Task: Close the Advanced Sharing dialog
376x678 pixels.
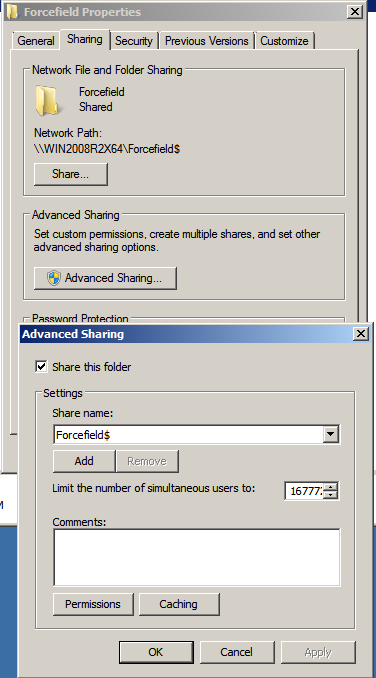Action: click(x=360, y=333)
